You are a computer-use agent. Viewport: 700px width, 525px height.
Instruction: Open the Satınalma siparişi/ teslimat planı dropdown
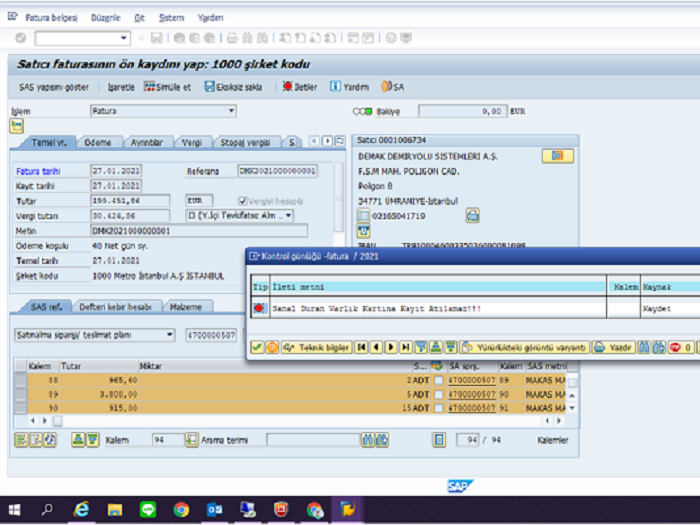point(170,335)
